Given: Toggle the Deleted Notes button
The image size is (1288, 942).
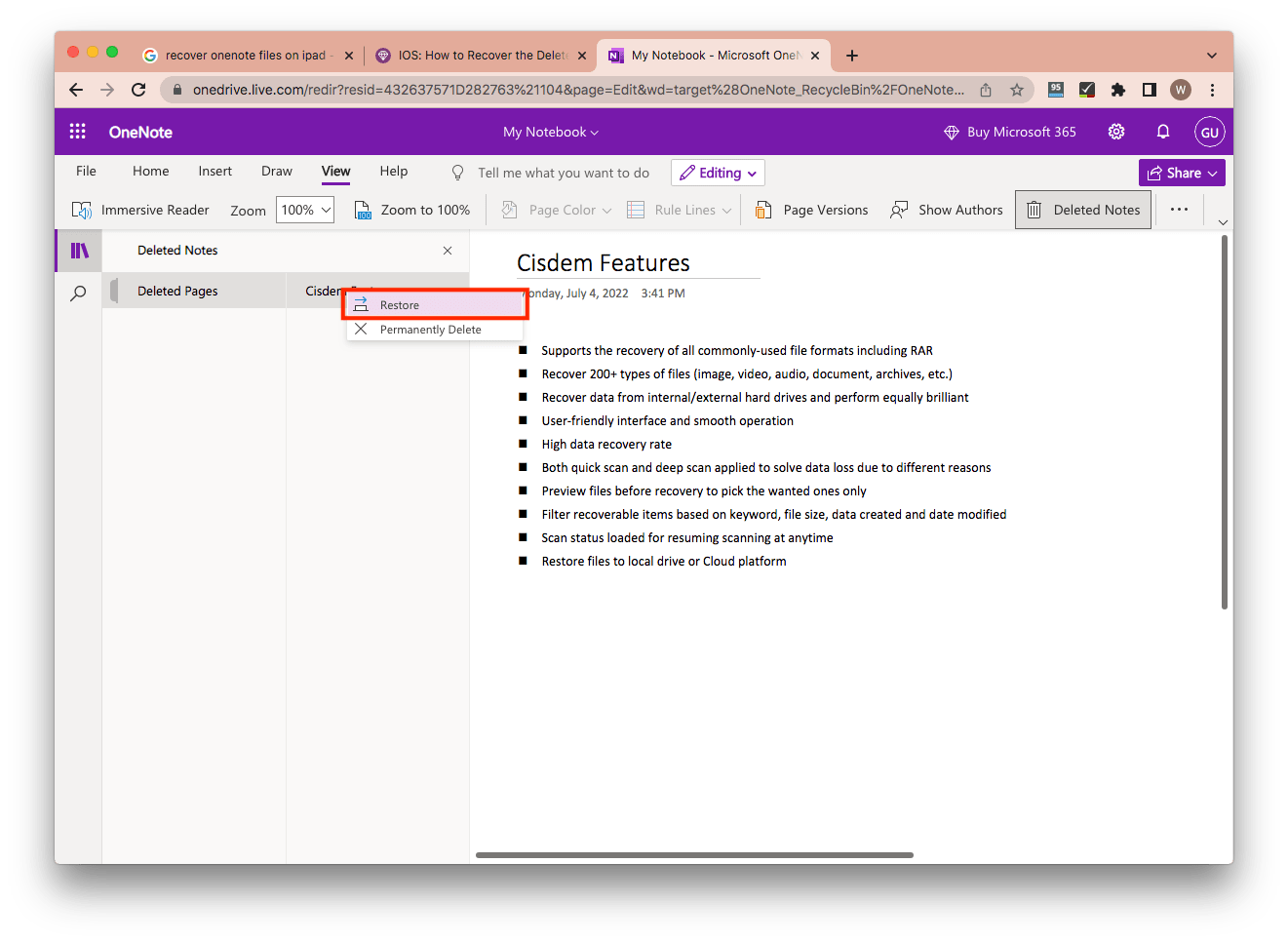Looking at the screenshot, I should (x=1083, y=210).
